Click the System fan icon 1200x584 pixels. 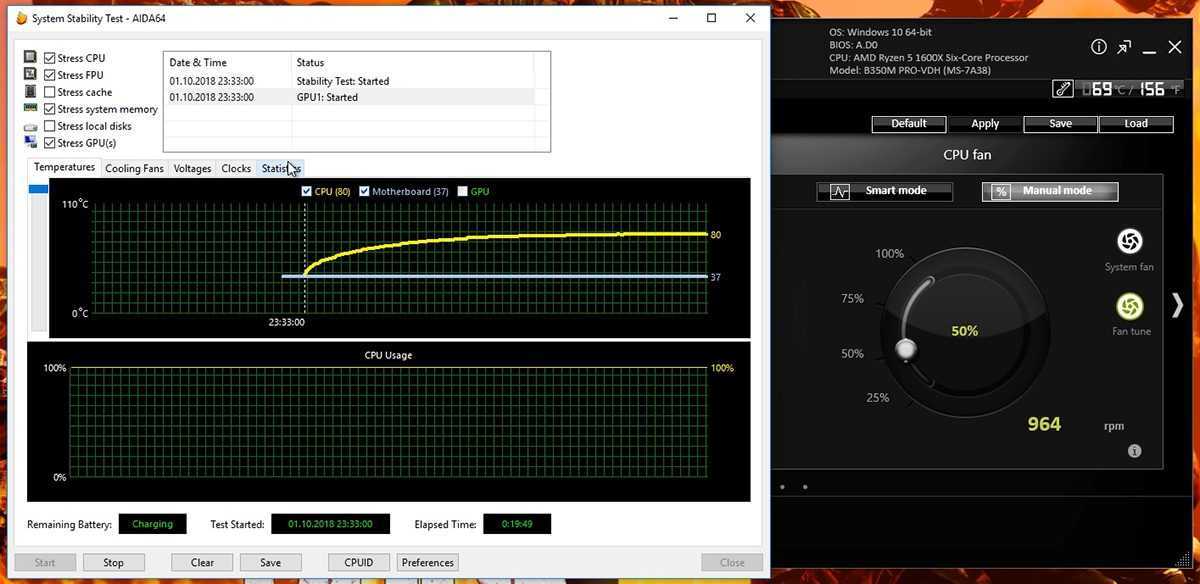point(1129,242)
